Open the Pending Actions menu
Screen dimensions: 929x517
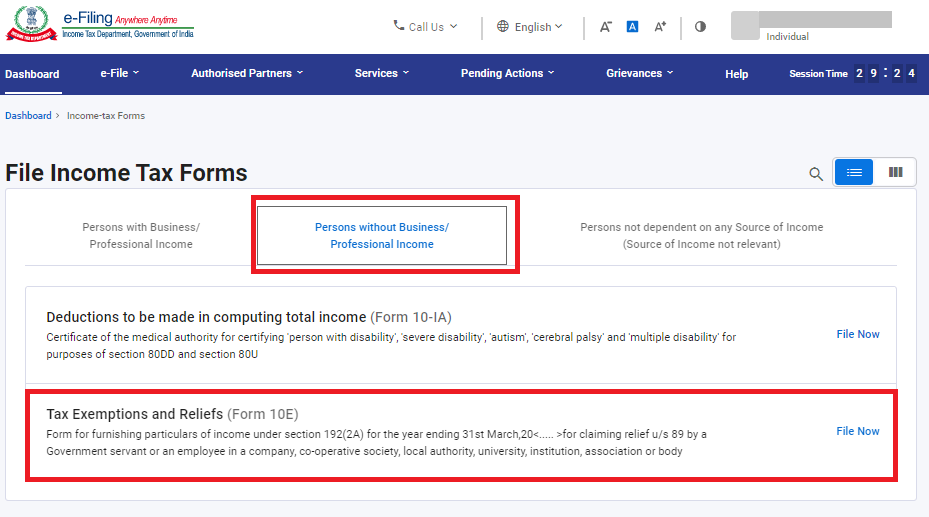(507, 73)
